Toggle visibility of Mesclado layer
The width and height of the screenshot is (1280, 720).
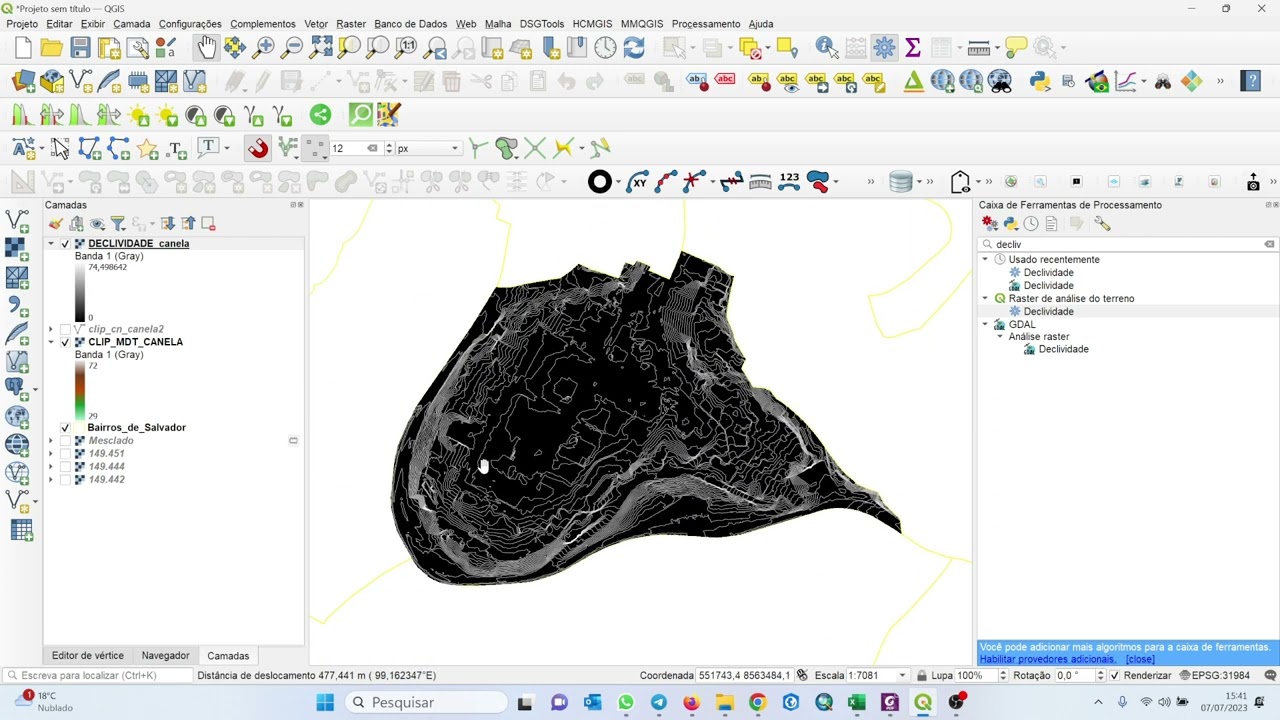(x=66, y=441)
